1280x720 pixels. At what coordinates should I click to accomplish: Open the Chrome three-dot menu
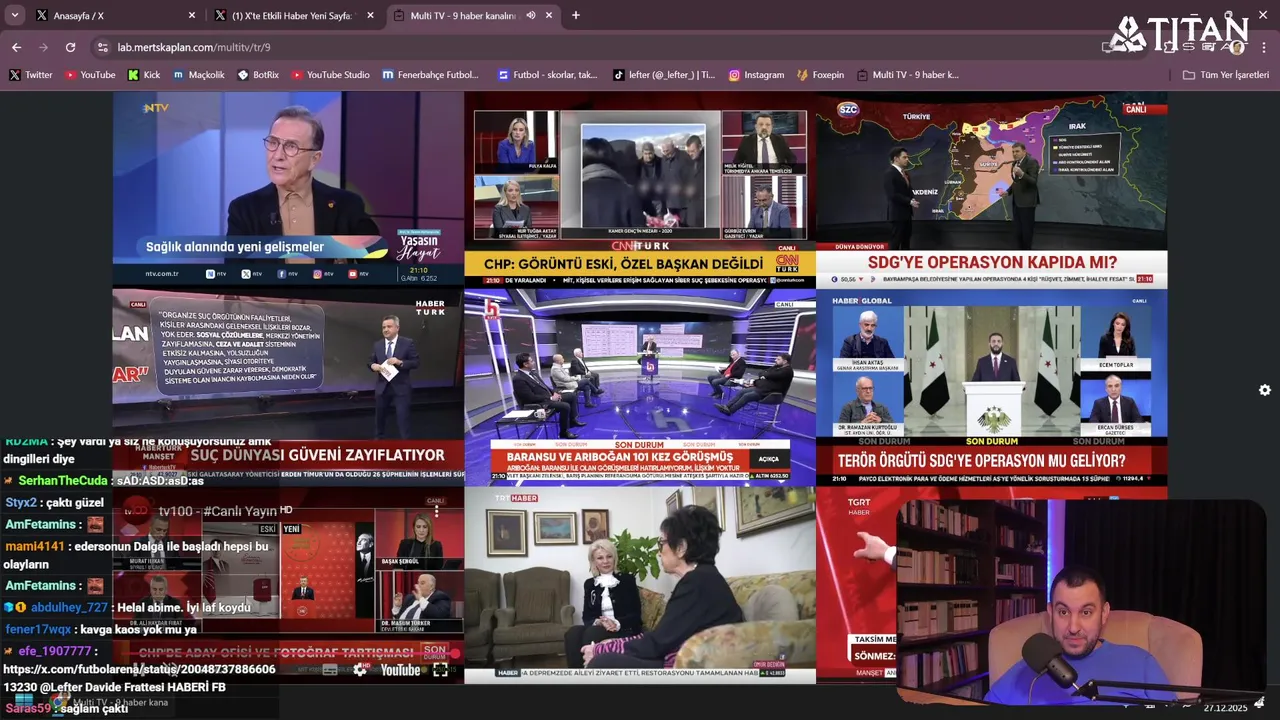click(1264, 47)
